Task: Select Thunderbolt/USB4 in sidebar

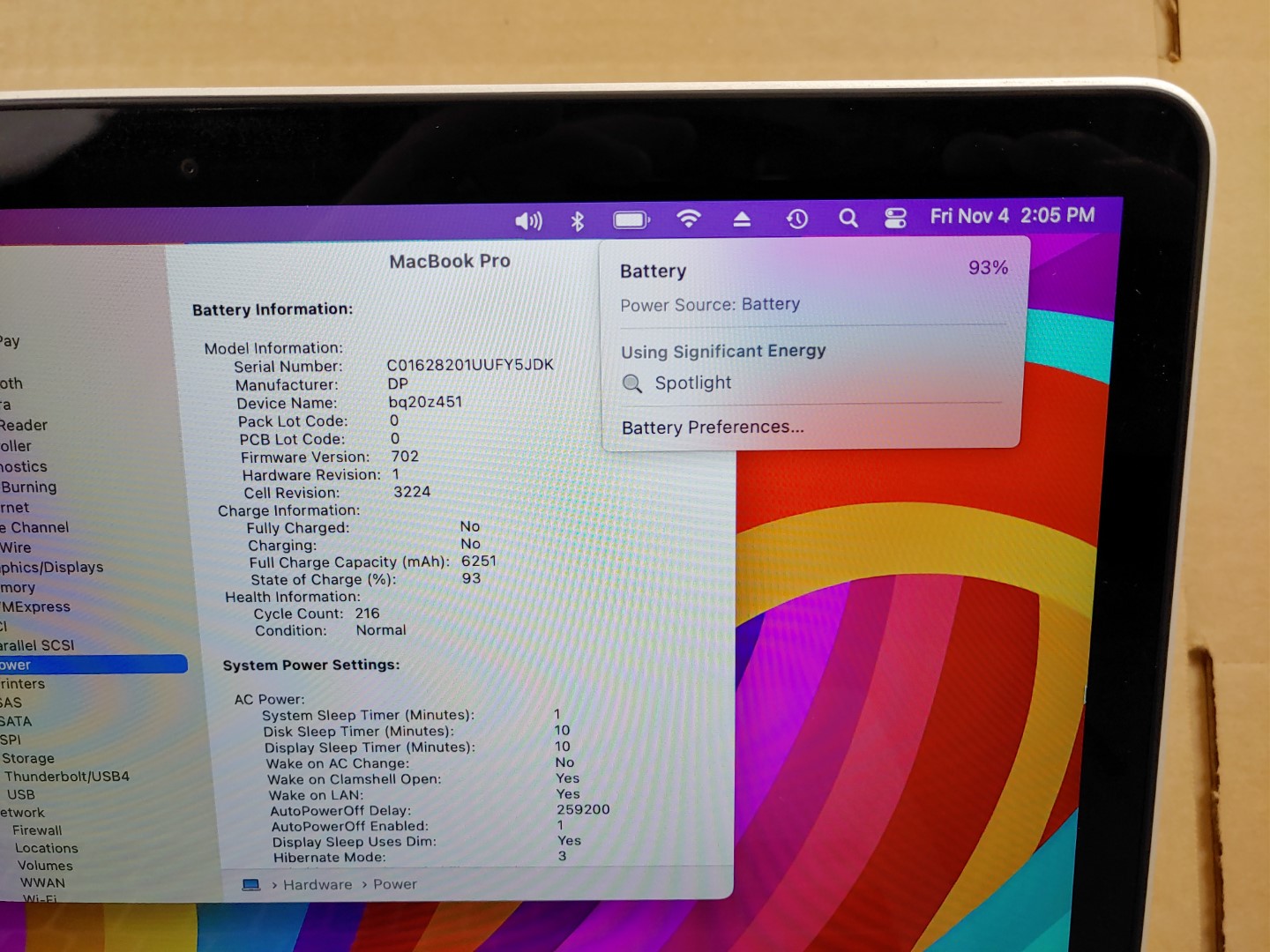Action: click(x=66, y=777)
